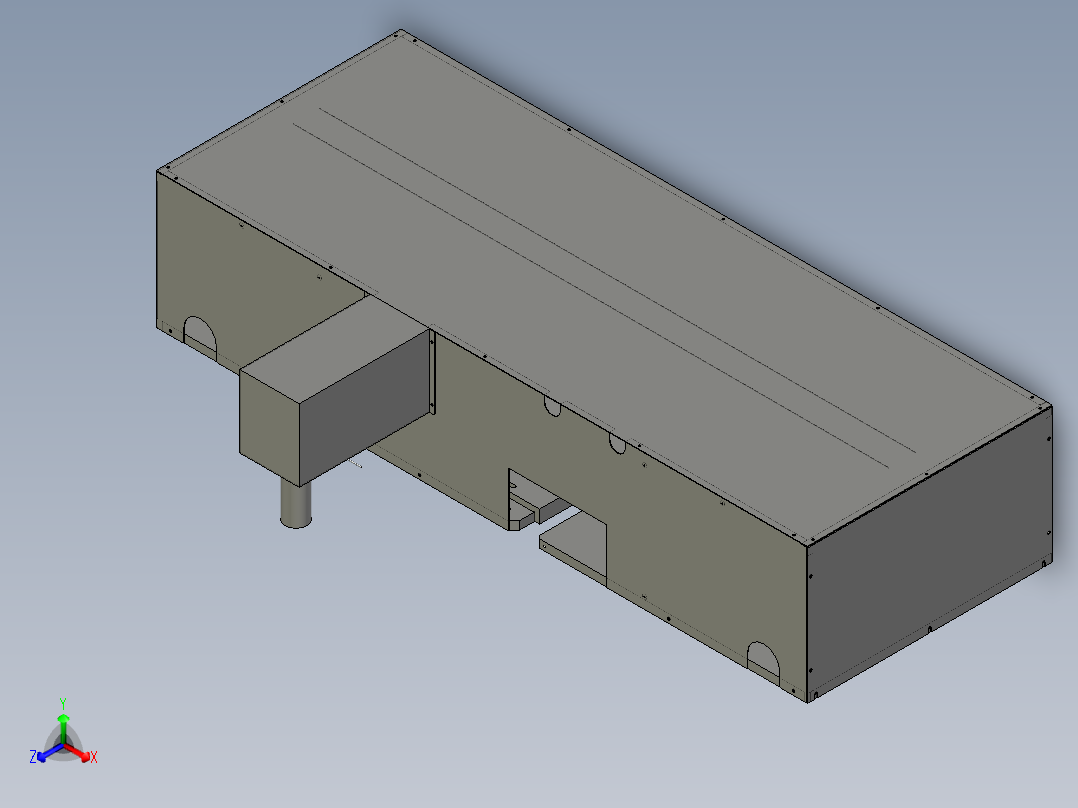Click the entire orientation triad indicator

click(x=63, y=740)
